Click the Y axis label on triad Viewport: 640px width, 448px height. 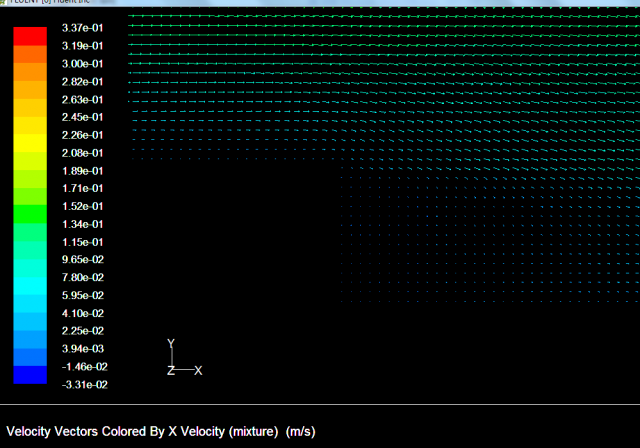(171, 343)
